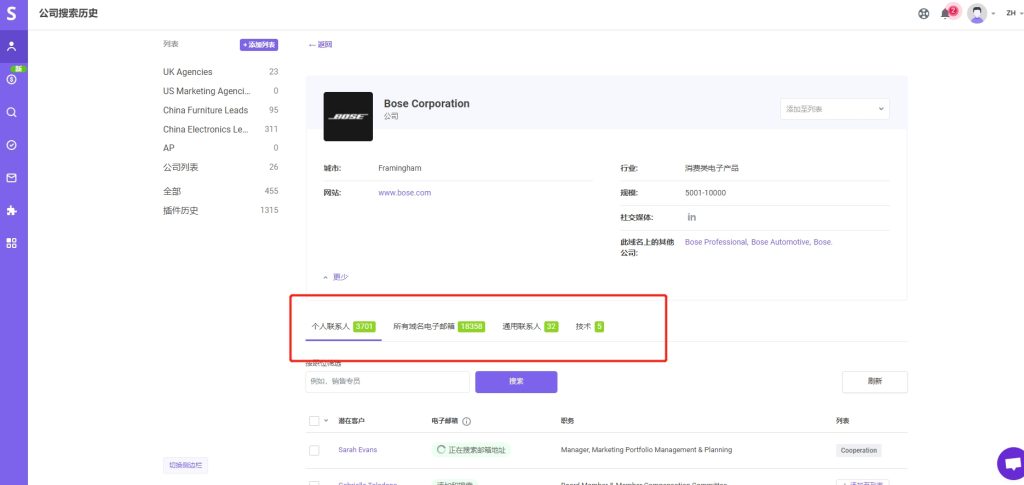Click the 正在搜索邮箱地址 status badge
Screen dimensions: 1024x485
tap(471, 450)
